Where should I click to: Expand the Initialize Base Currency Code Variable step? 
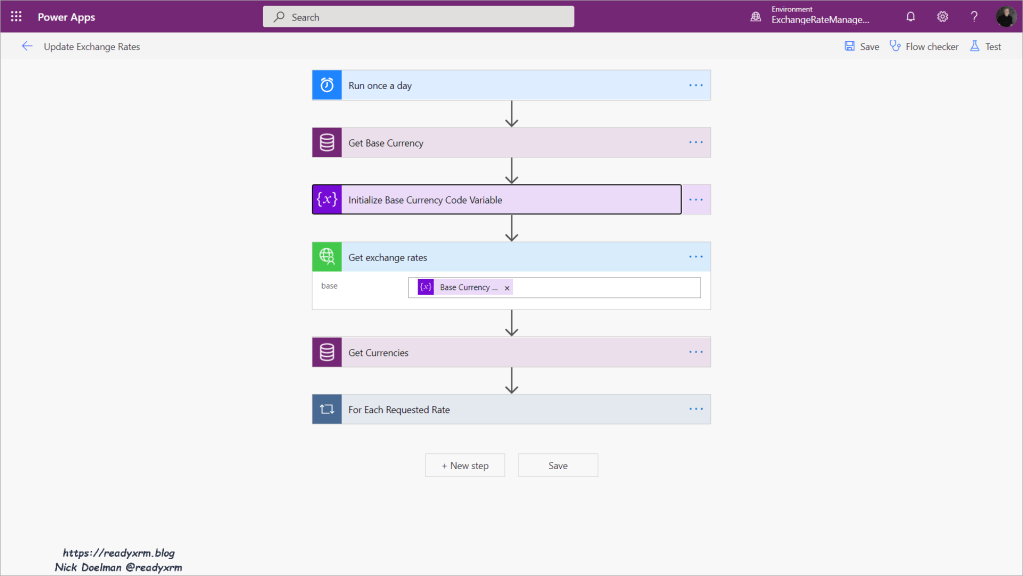[510, 200]
